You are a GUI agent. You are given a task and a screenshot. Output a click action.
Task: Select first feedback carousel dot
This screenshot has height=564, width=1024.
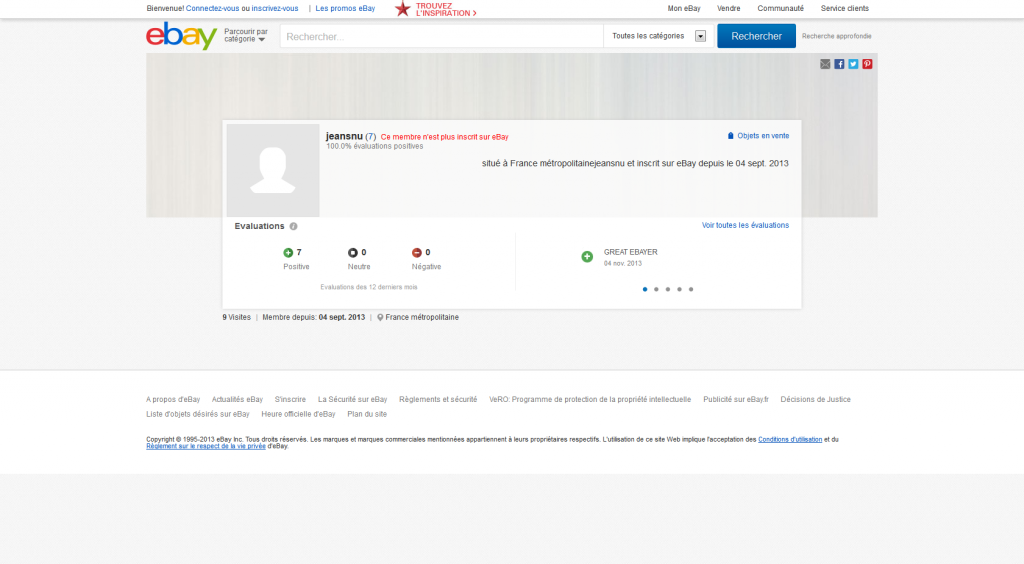645,289
